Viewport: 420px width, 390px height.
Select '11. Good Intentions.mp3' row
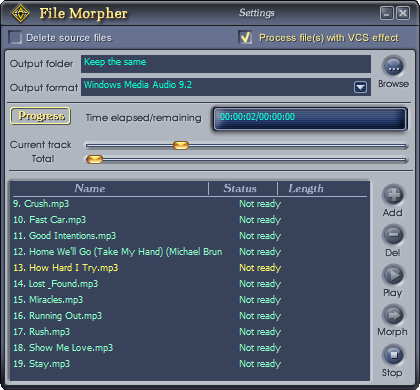tap(190, 236)
